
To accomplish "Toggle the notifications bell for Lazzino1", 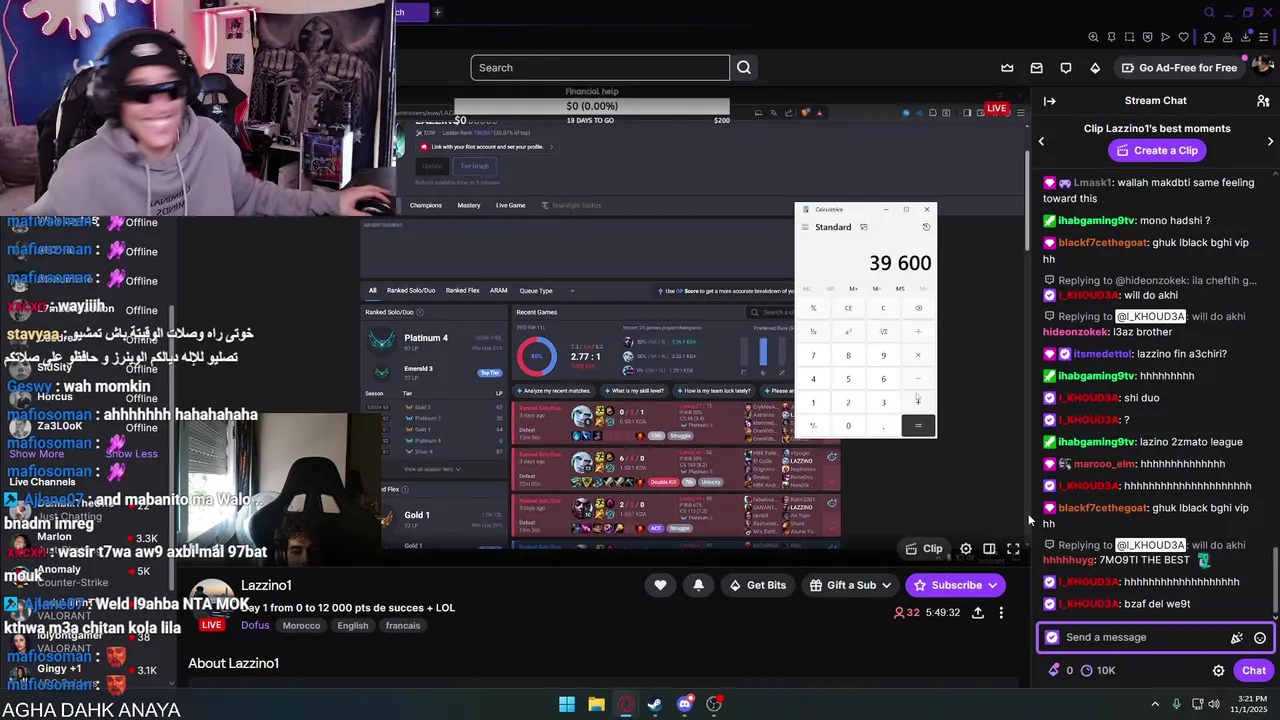I will 698,585.
